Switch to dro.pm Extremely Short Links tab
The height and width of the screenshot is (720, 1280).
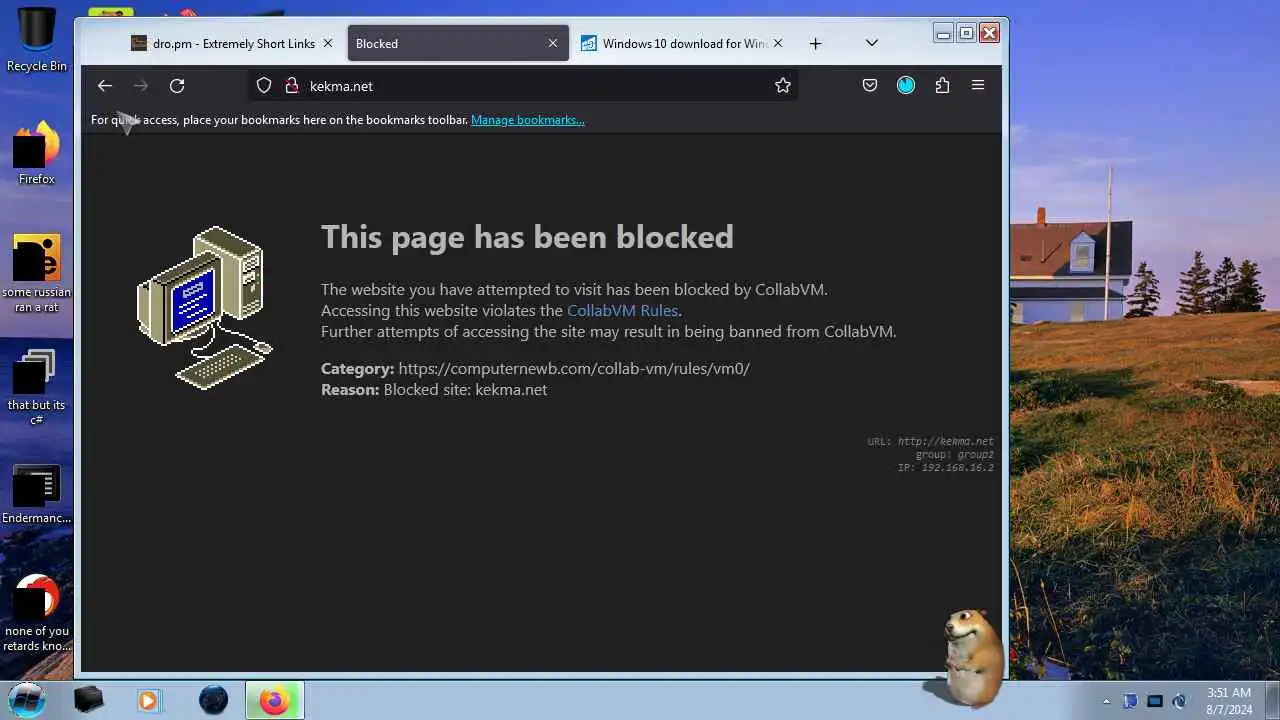pyautogui.click(x=234, y=44)
